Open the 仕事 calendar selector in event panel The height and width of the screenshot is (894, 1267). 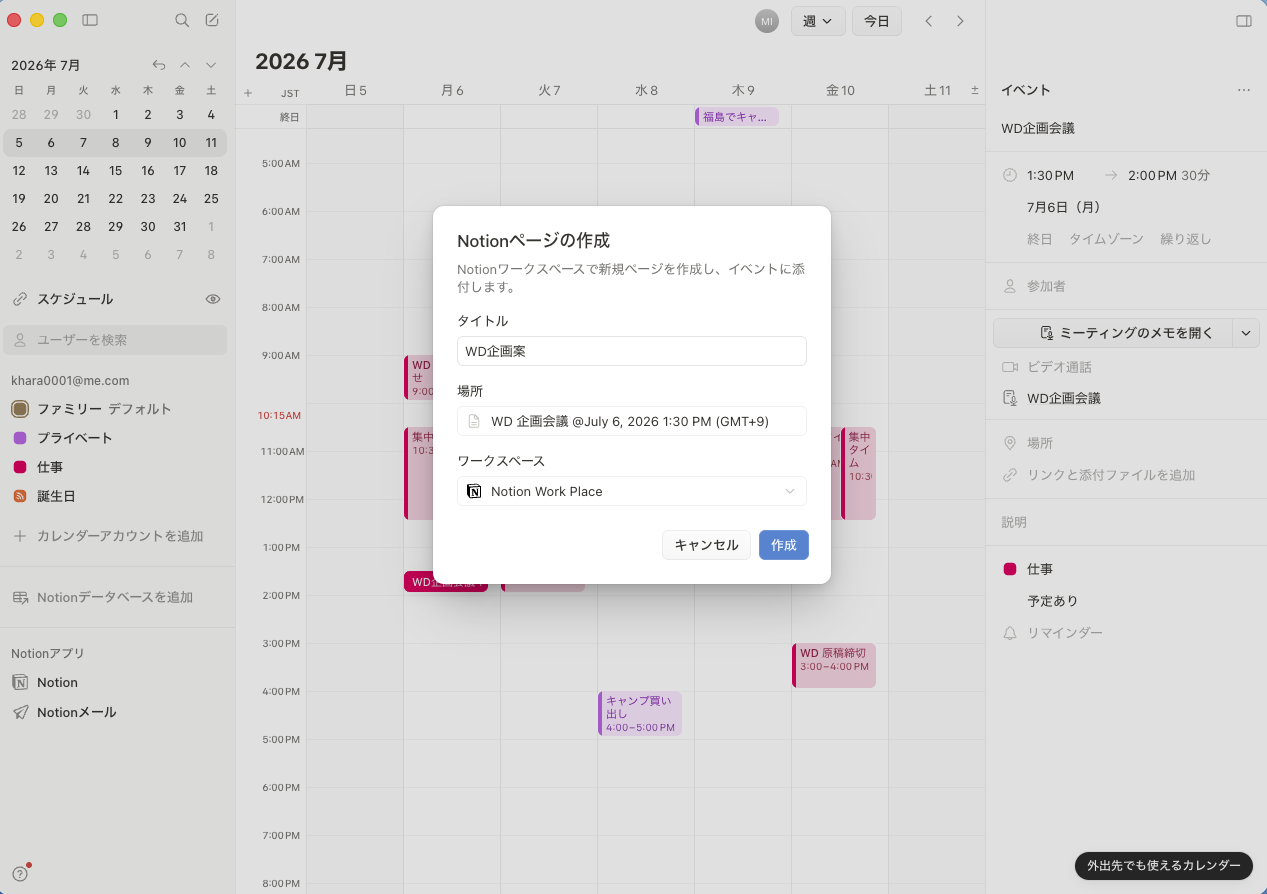point(1040,569)
